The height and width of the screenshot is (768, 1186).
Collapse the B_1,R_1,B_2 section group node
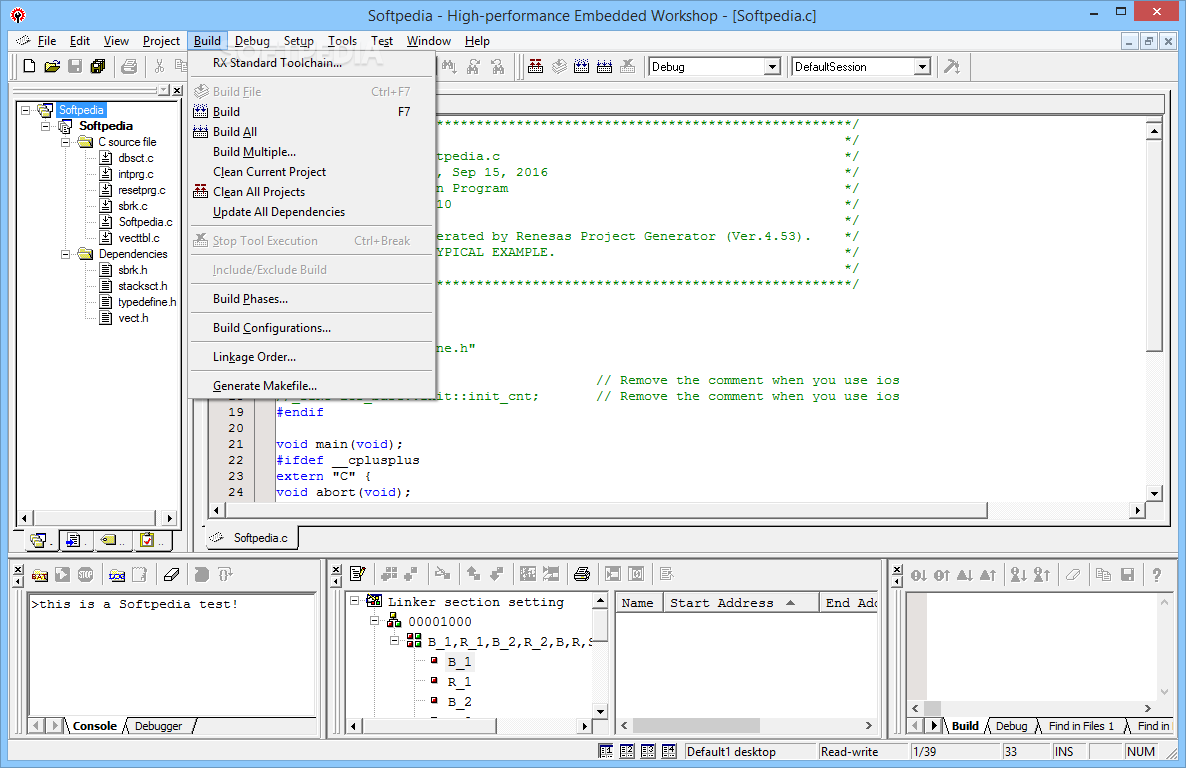395,640
